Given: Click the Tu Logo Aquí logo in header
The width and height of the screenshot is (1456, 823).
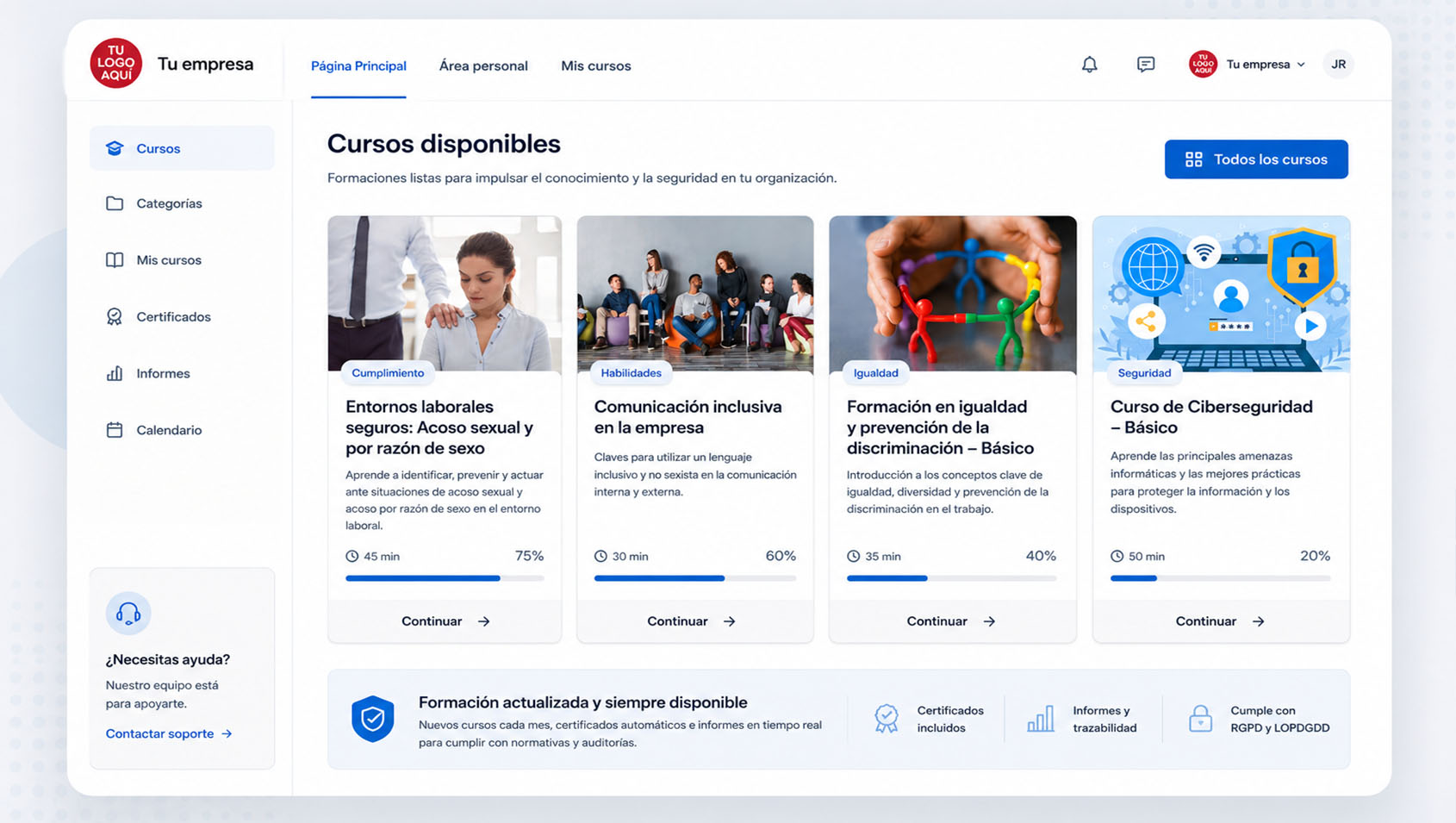Looking at the screenshot, I should point(116,64).
